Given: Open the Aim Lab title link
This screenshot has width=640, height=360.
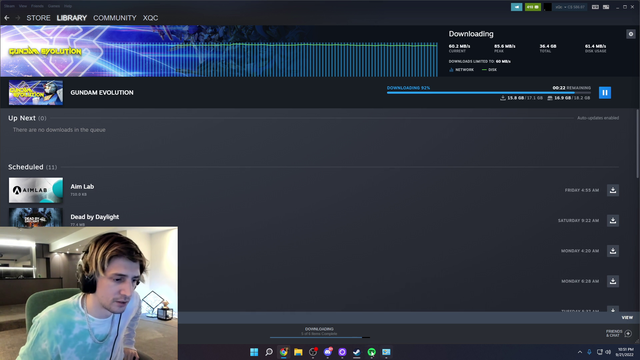Looking at the screenshot, I should [82, 187].
